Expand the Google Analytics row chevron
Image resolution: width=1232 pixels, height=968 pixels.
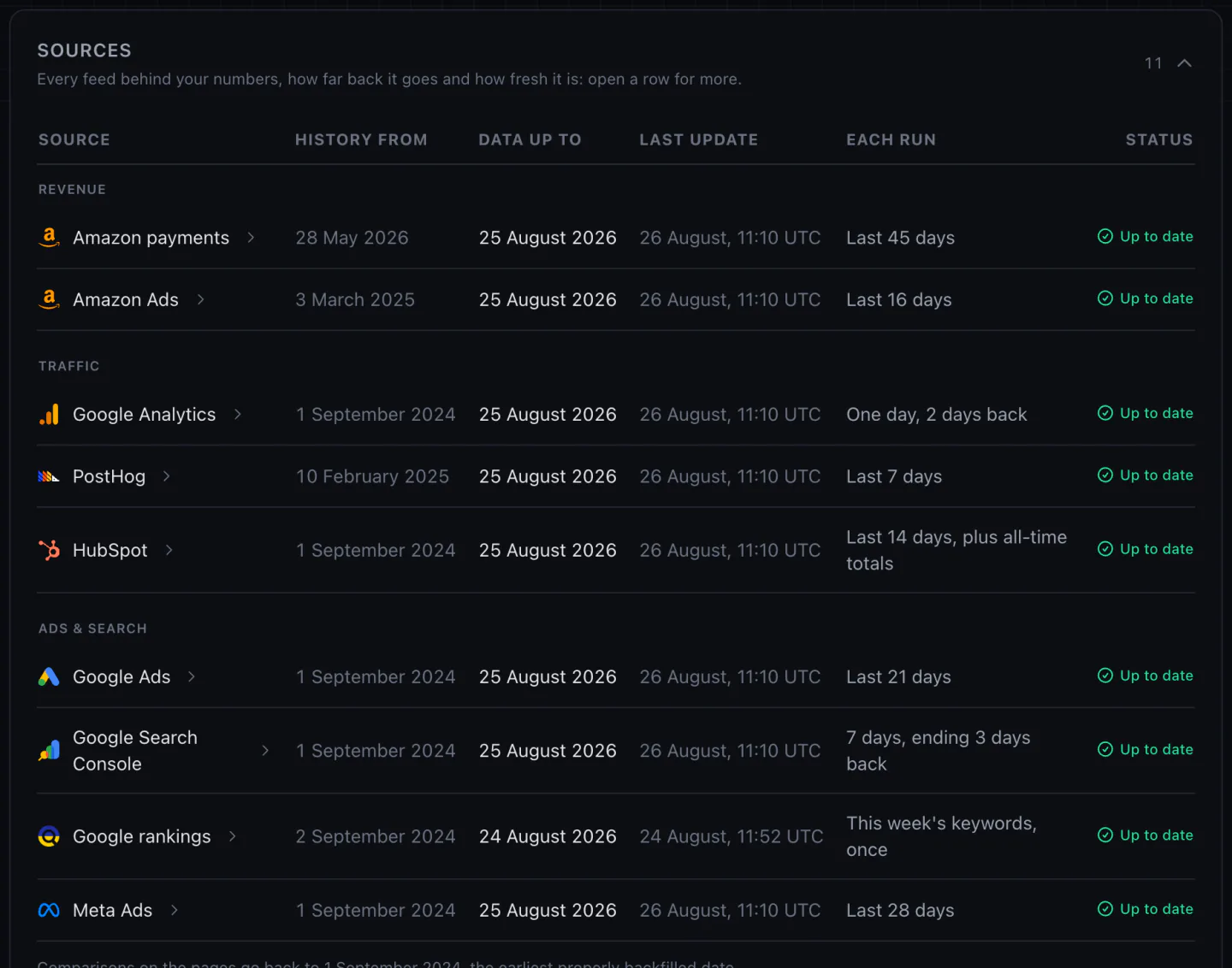pos(237,415)
